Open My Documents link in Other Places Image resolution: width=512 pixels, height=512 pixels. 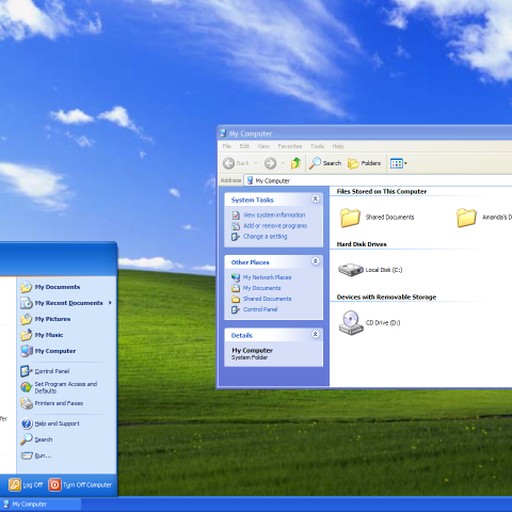262,288
